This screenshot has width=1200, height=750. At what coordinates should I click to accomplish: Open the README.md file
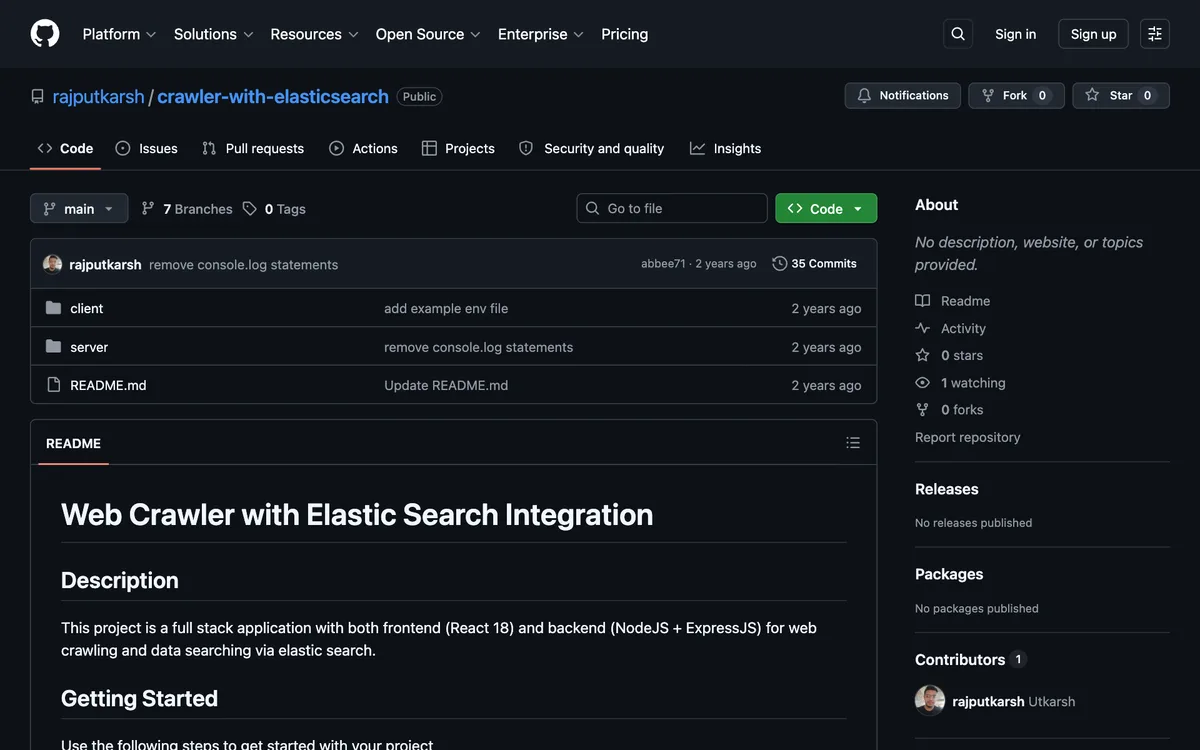[x=108, y=385]
